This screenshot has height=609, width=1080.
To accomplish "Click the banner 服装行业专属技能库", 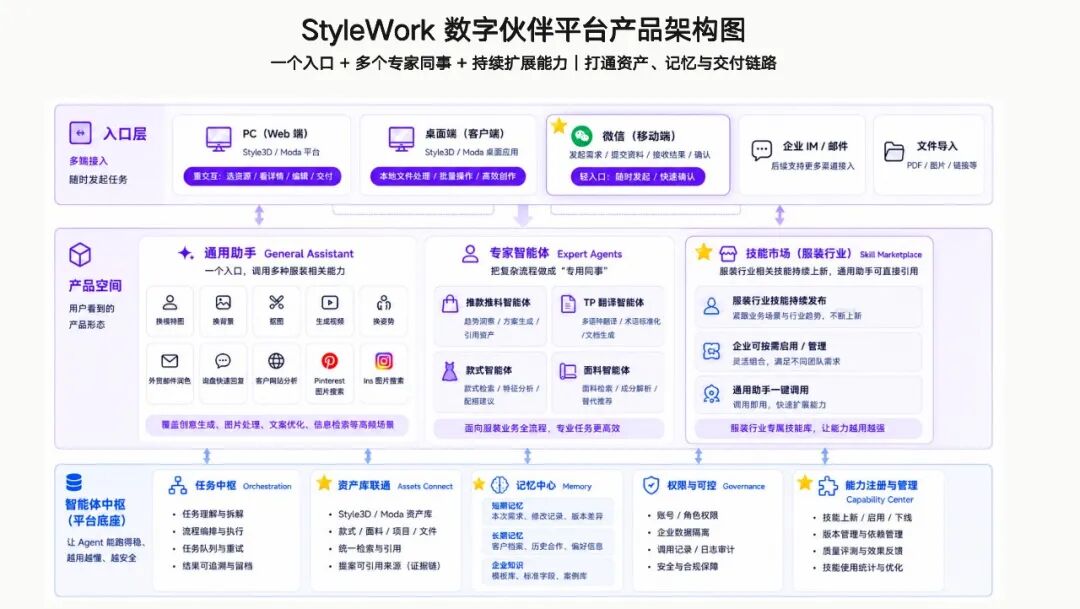I will click(808, 428).
